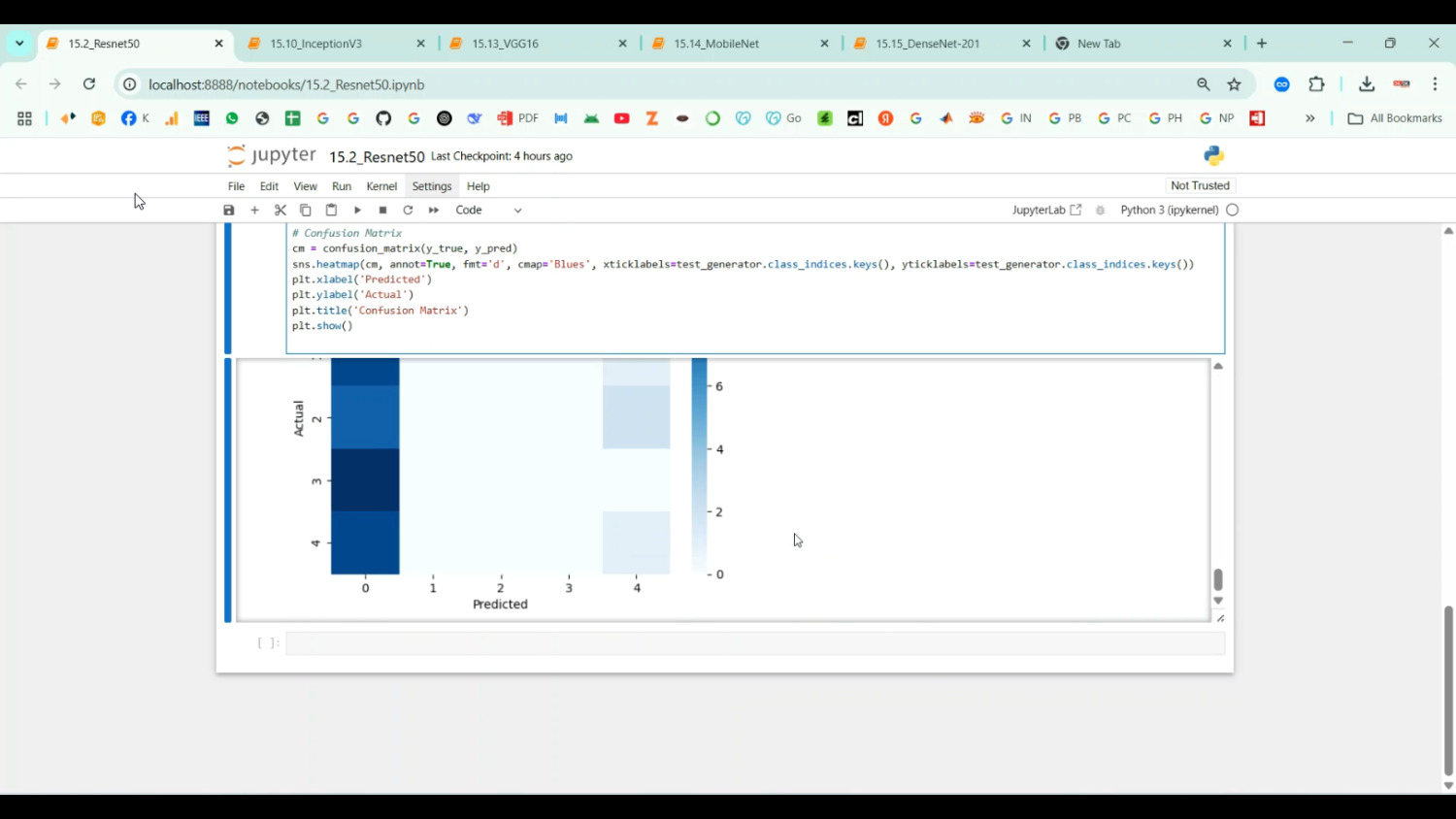Restart kernel and run all cells icon
Screen dimensions: 1456x819
coord(434,211)
